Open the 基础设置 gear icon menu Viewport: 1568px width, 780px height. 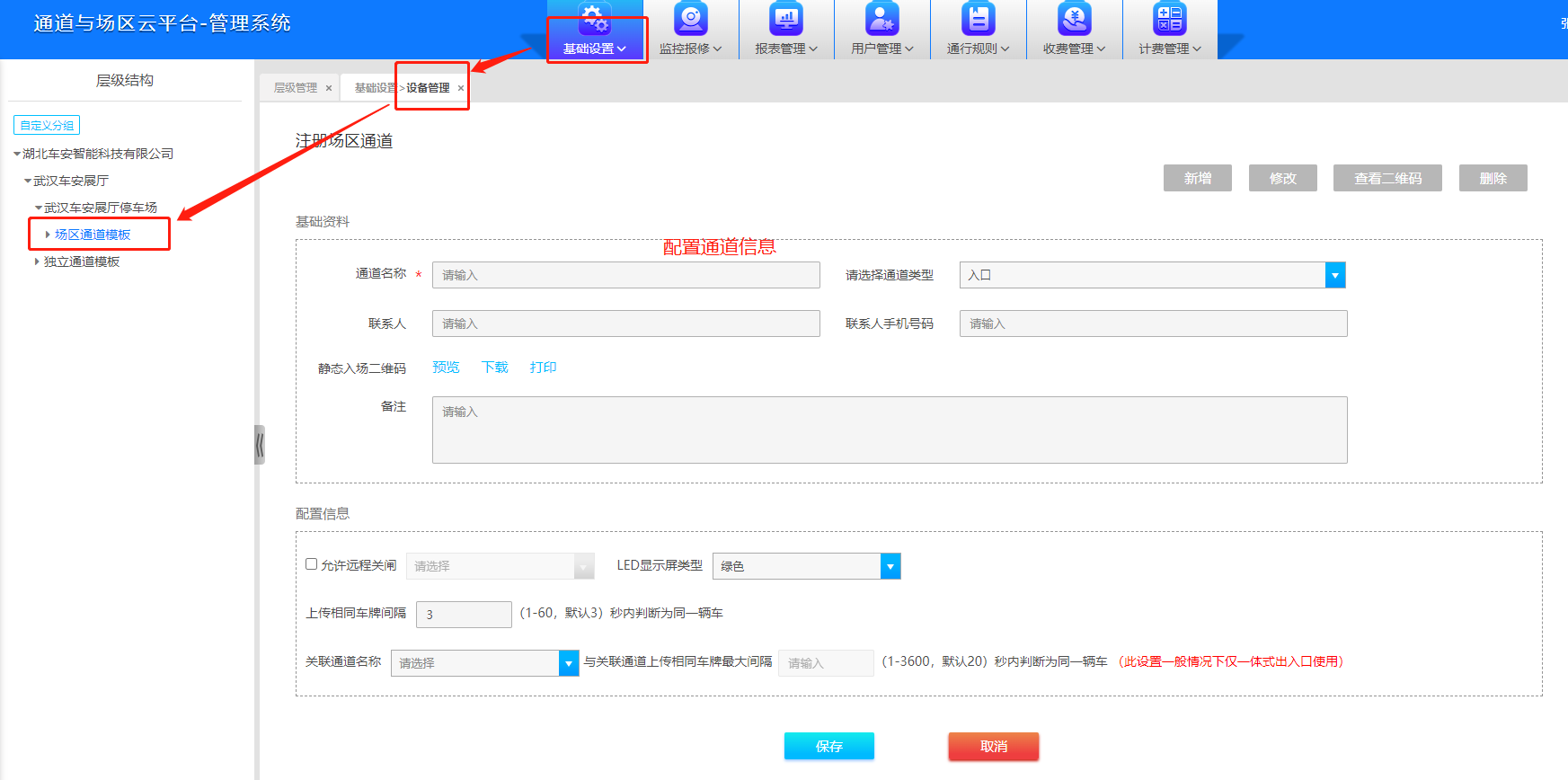(594, 19)
